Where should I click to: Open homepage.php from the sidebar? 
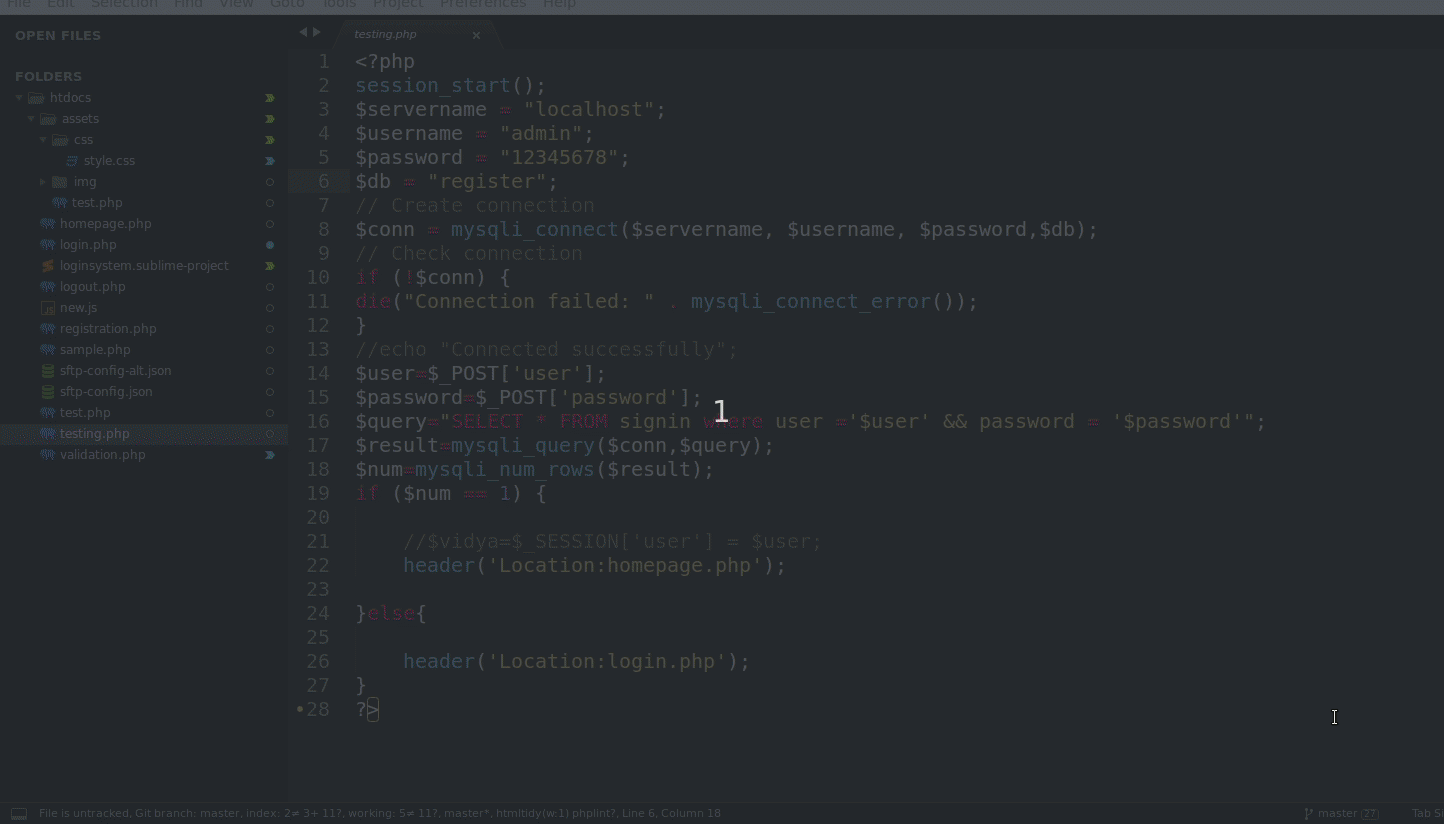point(106,224)
